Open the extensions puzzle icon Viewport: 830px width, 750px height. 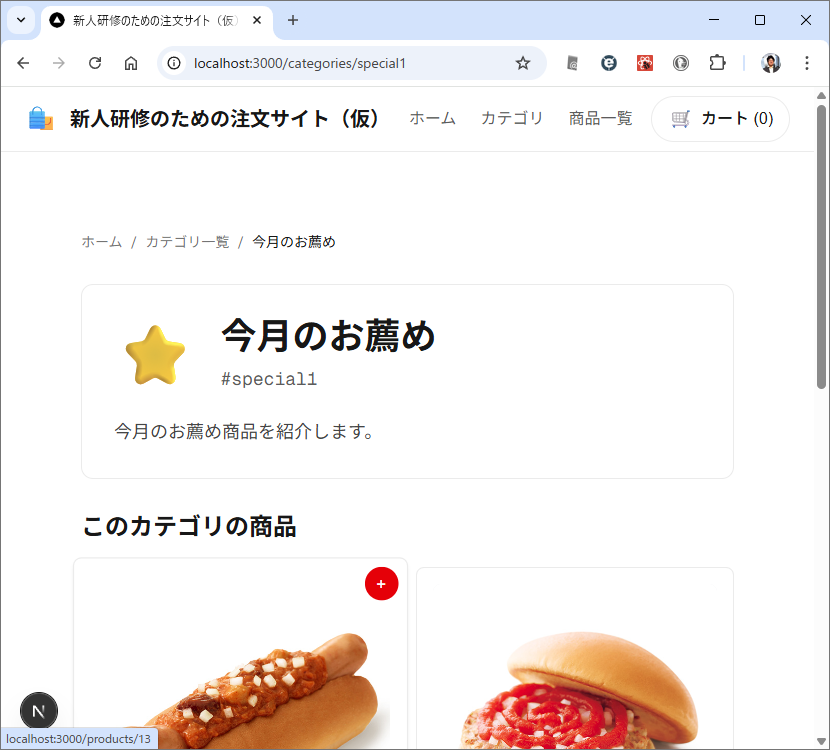tap(717, 64)
